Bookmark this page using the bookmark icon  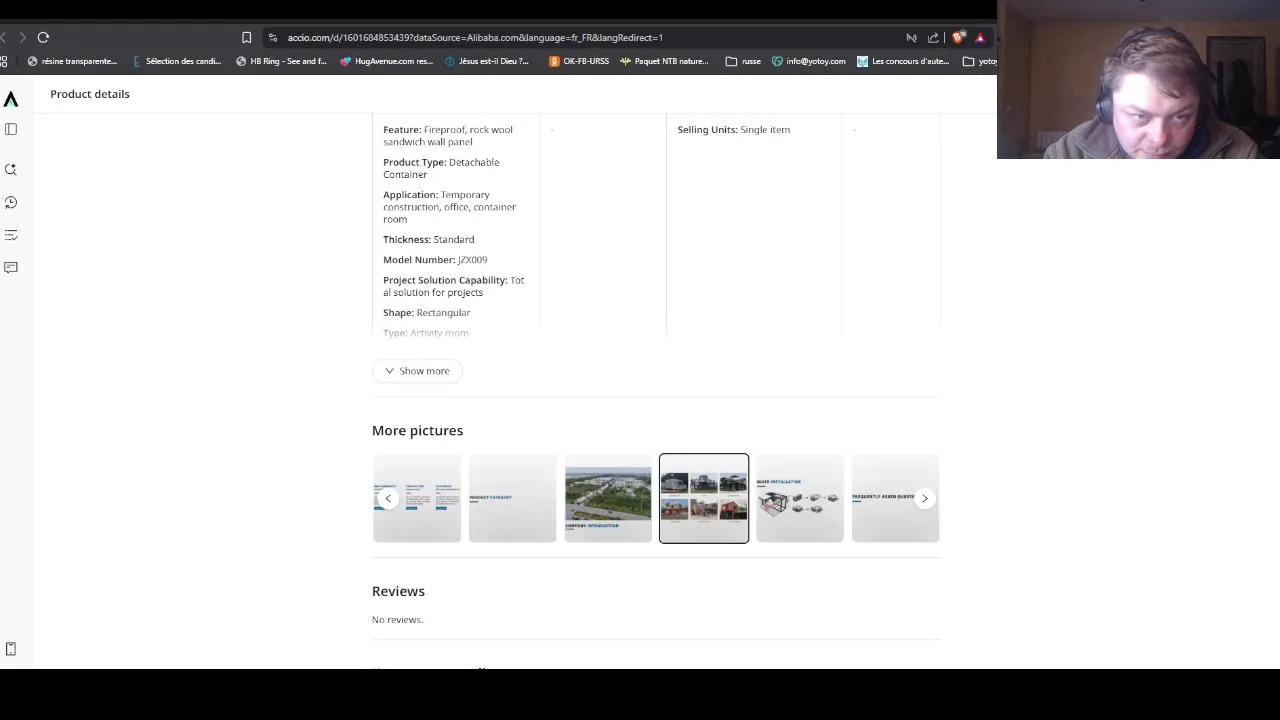[246, 37]
